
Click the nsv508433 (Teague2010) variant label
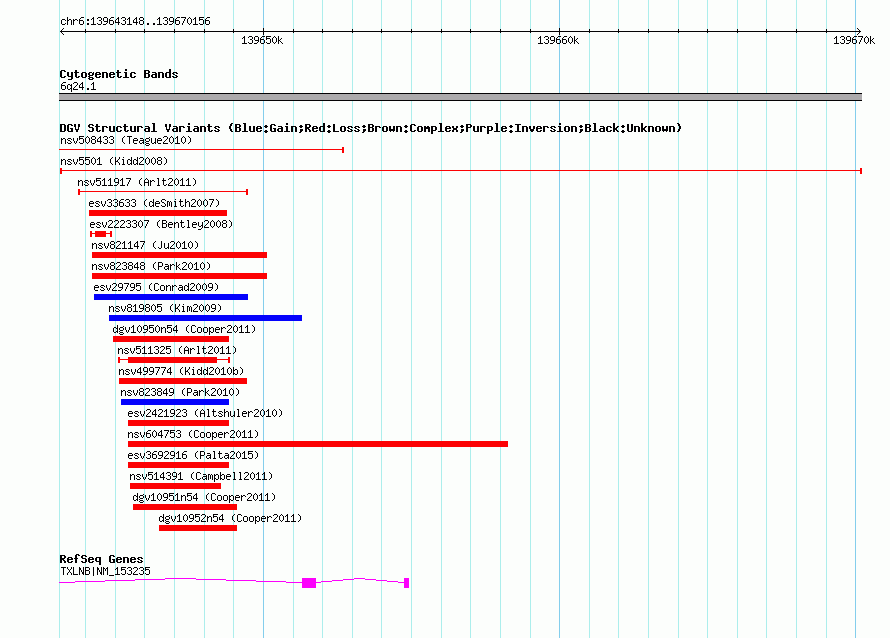pyautogui.click(x=126, y=140)
